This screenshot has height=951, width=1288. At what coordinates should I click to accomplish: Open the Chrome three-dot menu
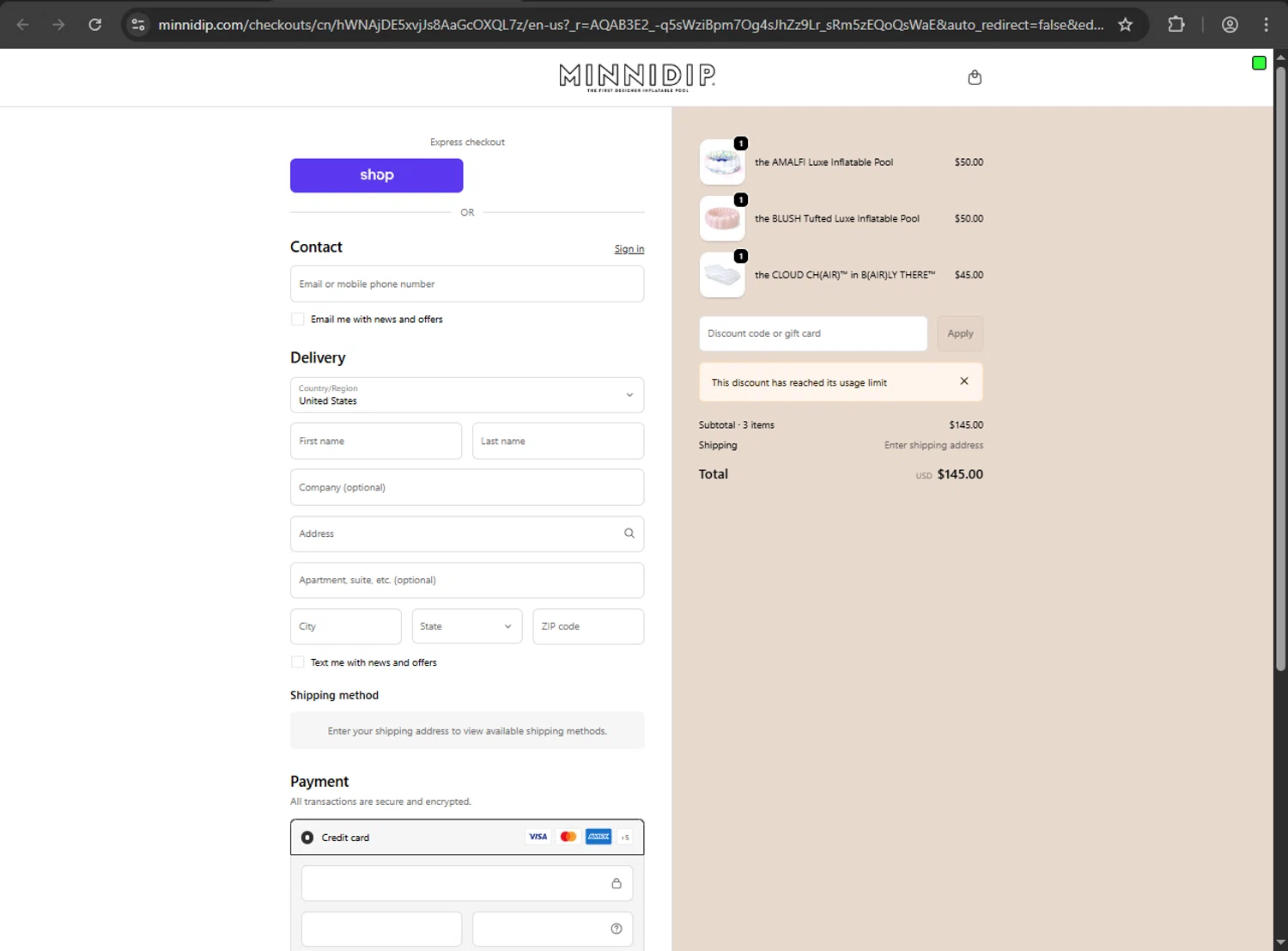1266,25
